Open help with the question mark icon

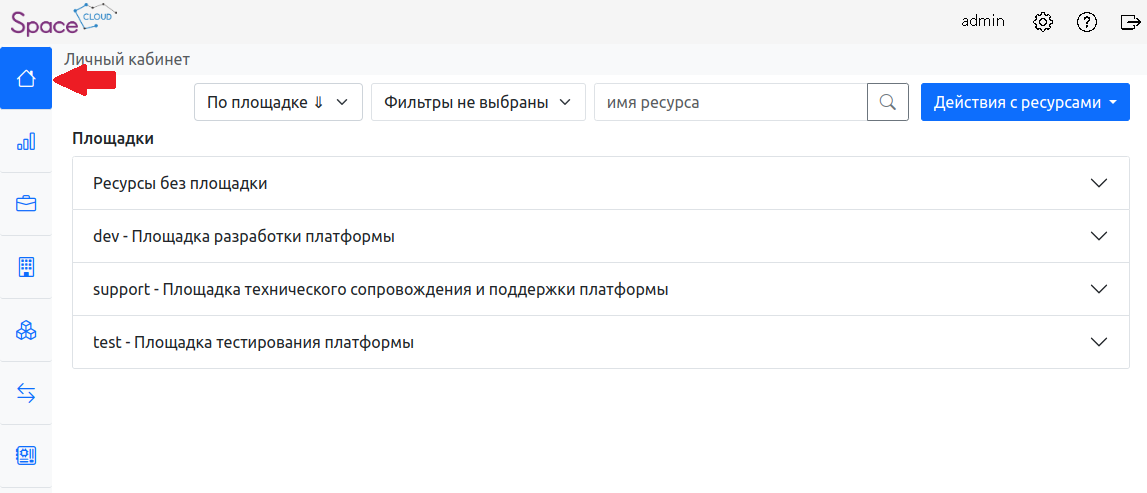tap(1087, 21)
